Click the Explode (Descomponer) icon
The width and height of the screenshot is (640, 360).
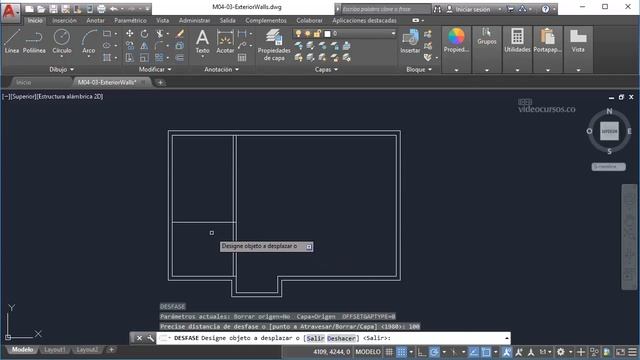[180, 46]
